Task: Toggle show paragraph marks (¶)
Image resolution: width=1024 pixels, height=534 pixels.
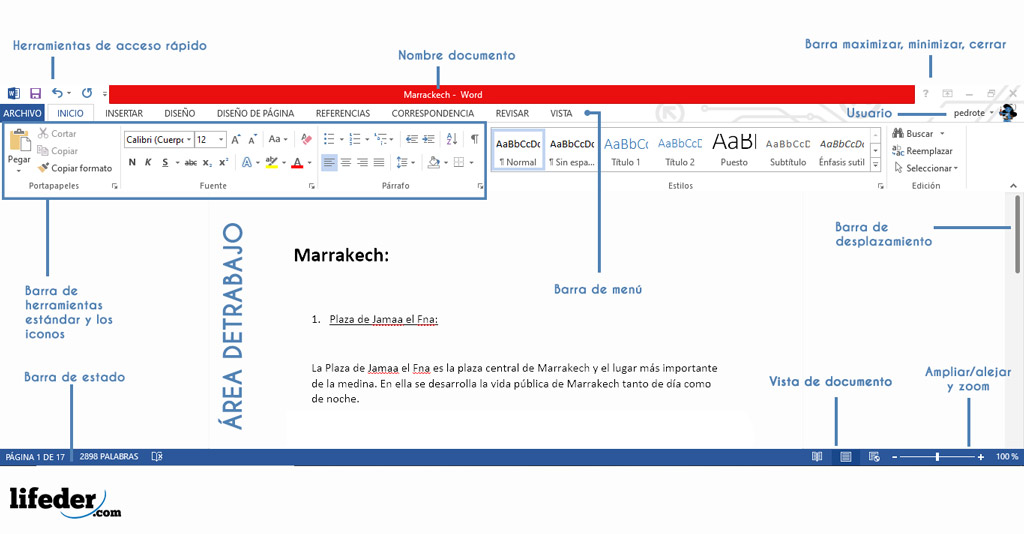Action: point(474,139)
